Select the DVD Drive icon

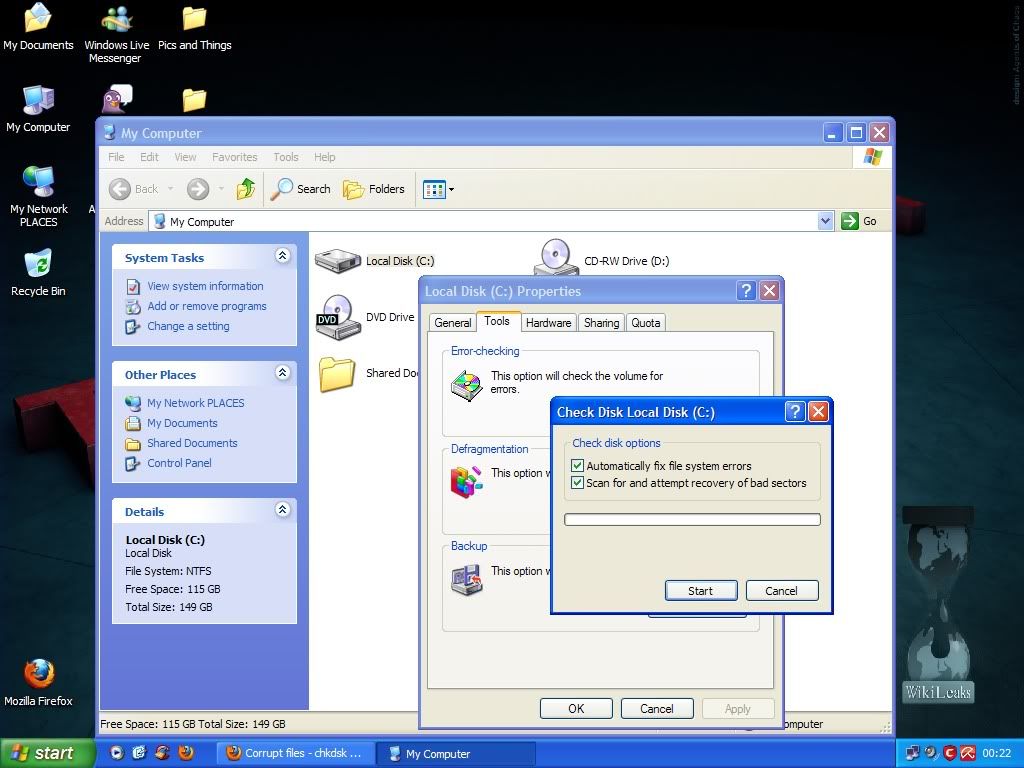338,317
